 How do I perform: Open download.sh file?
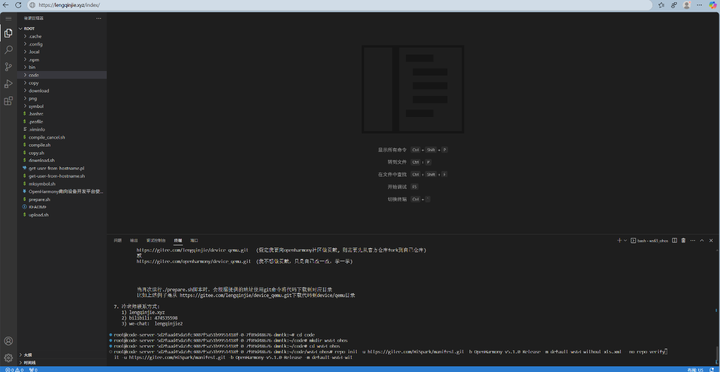pos(62,160)
